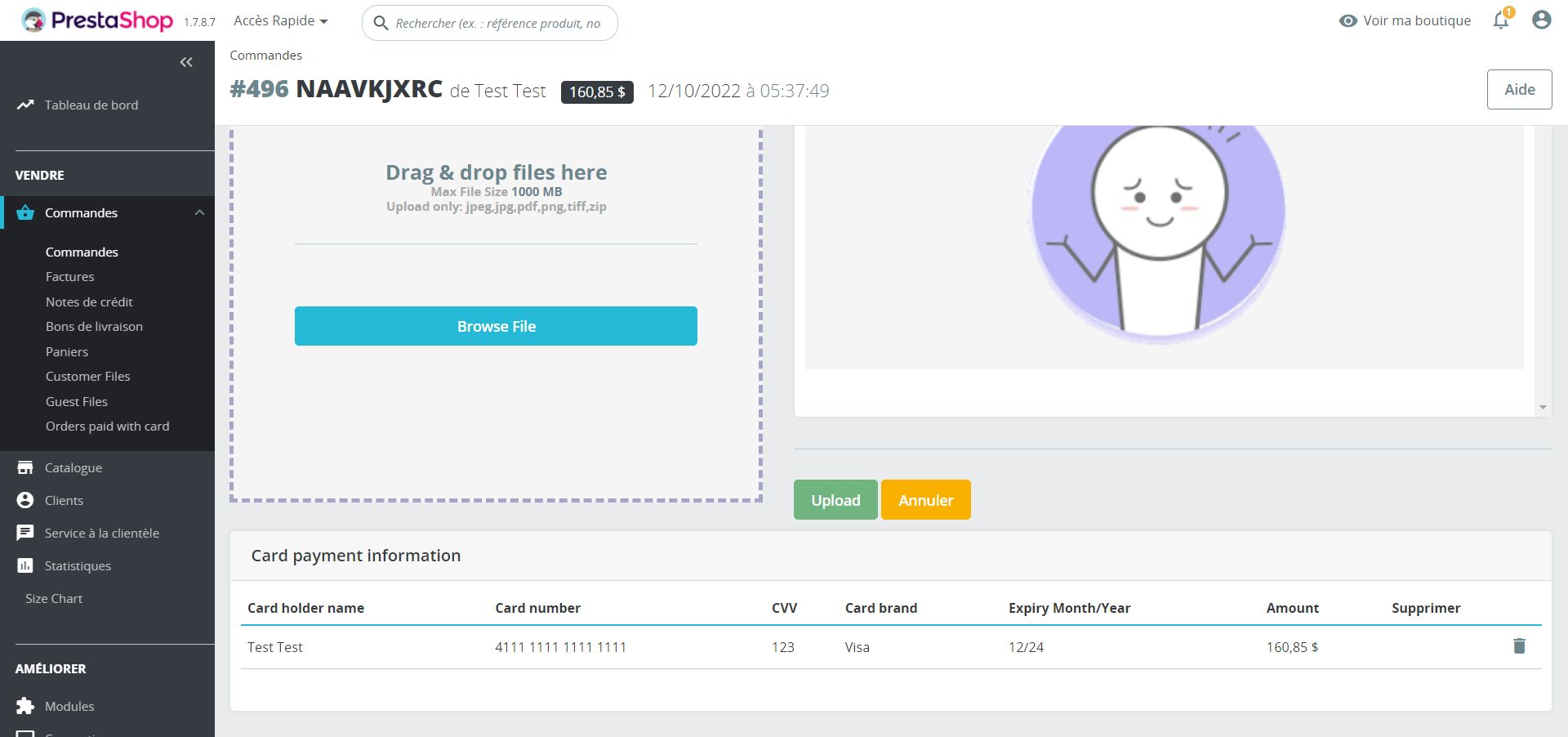1568x737 pixels.
Task: Open Voir ma boutique link
Action: coord(1417,21)
